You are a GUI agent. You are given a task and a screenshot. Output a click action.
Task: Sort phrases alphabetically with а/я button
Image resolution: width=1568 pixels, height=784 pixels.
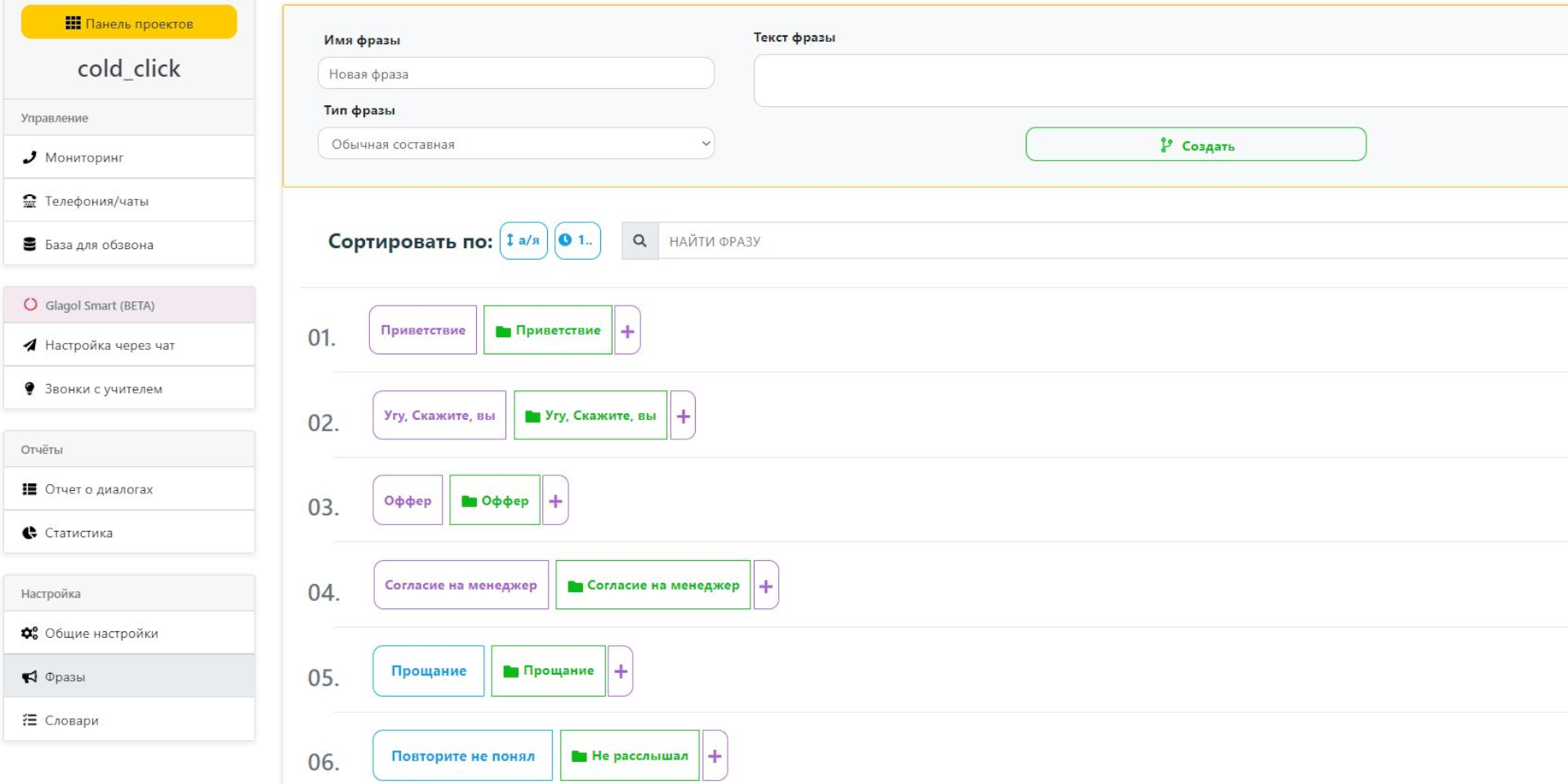point(523,241)
